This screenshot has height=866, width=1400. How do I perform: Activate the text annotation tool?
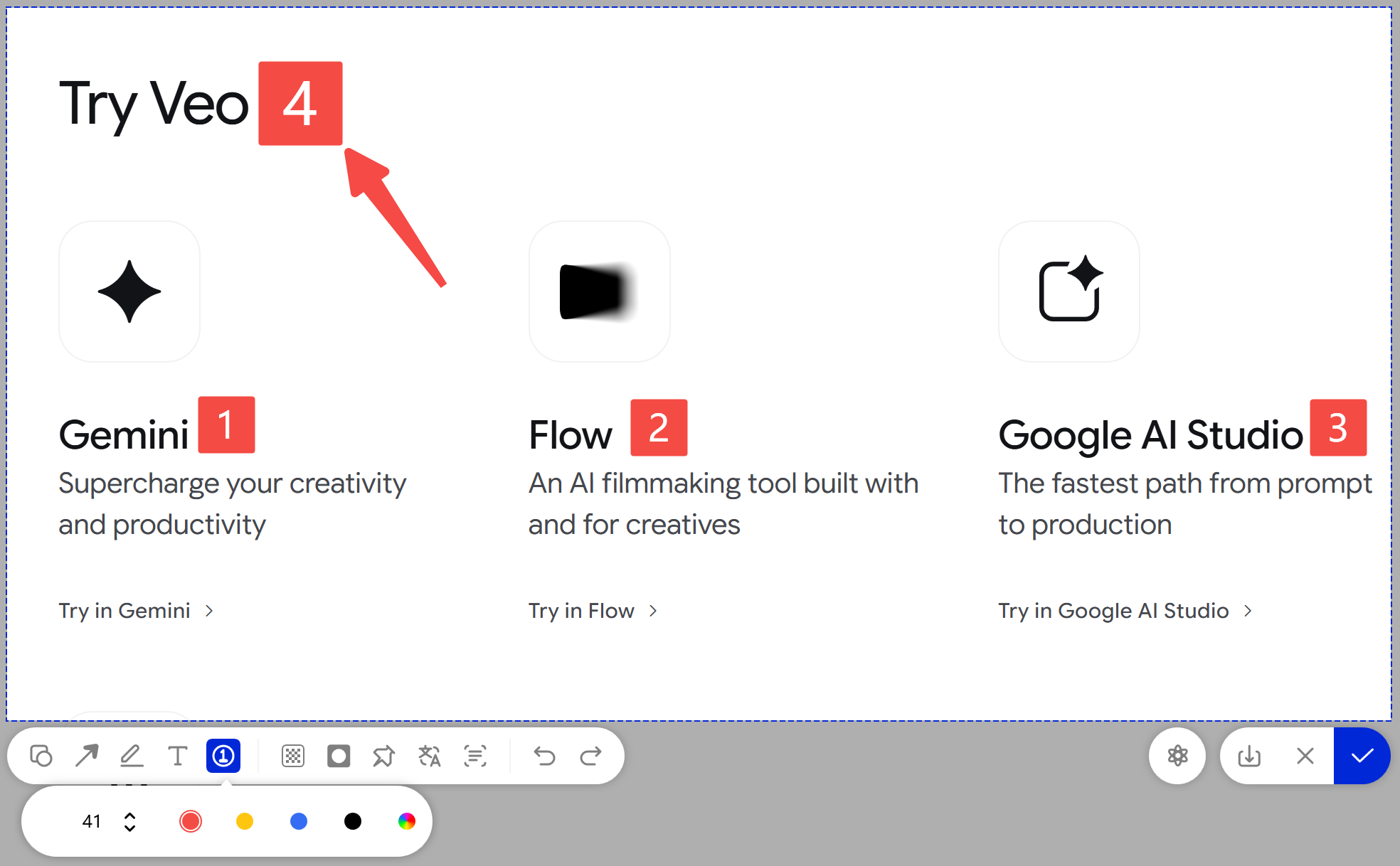[x=178, y=756]
